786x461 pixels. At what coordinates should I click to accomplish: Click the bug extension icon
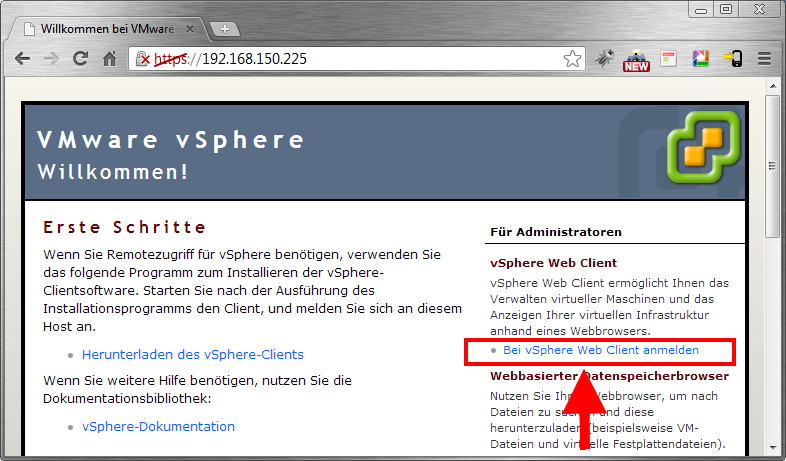coord(605,59)
